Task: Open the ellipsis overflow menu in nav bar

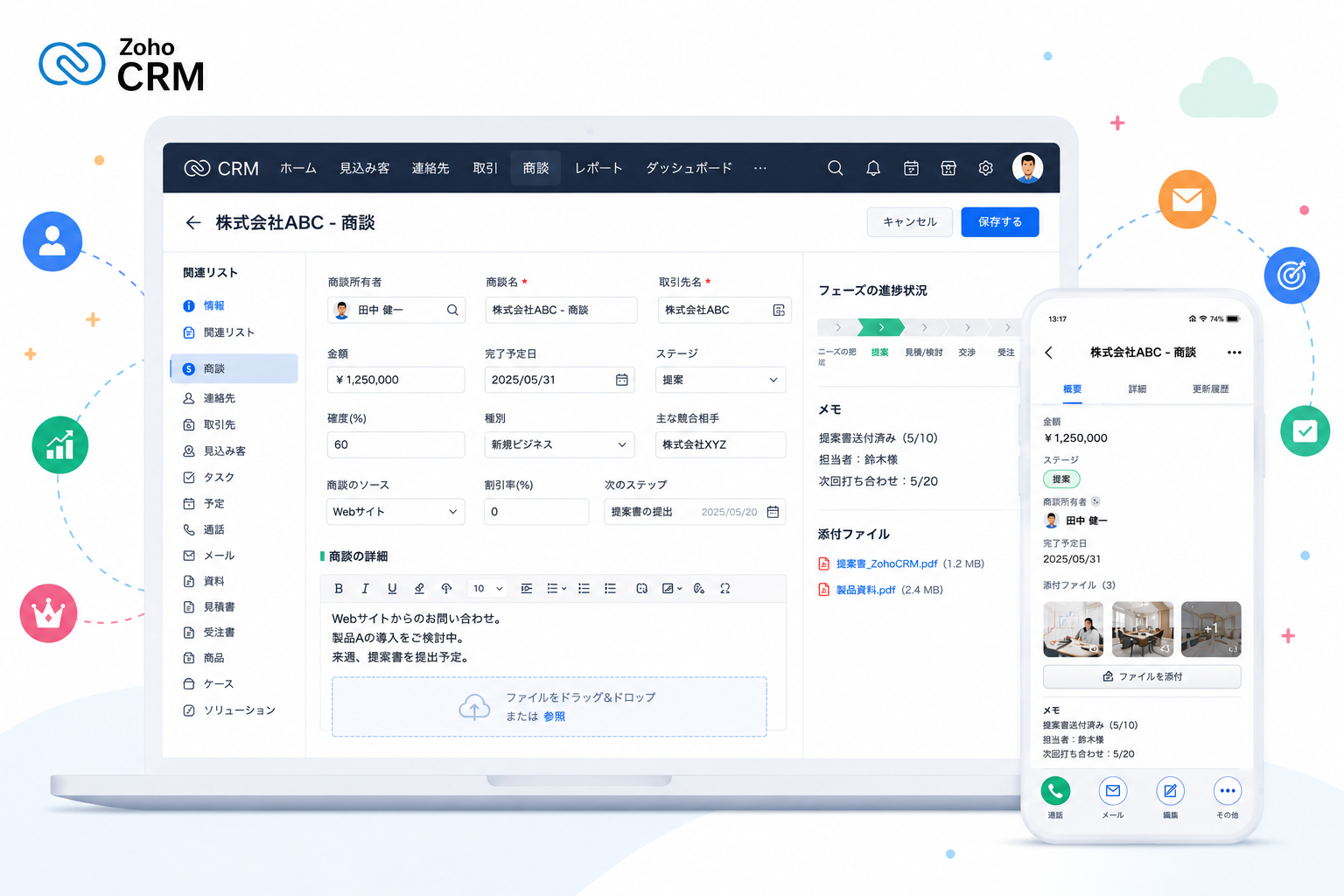Action: tap(760, 168)
